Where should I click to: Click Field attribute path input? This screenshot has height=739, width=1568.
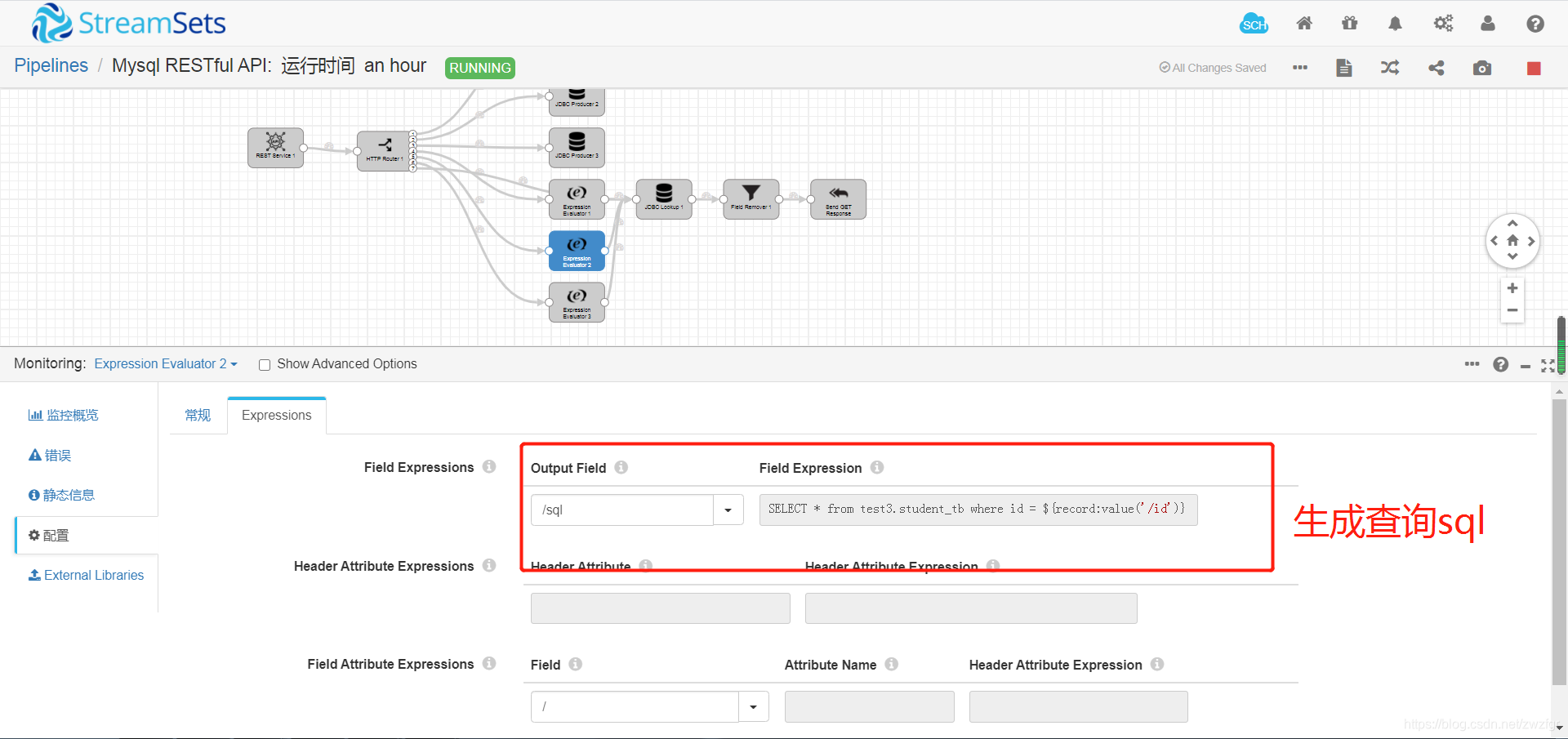(635, 706)
